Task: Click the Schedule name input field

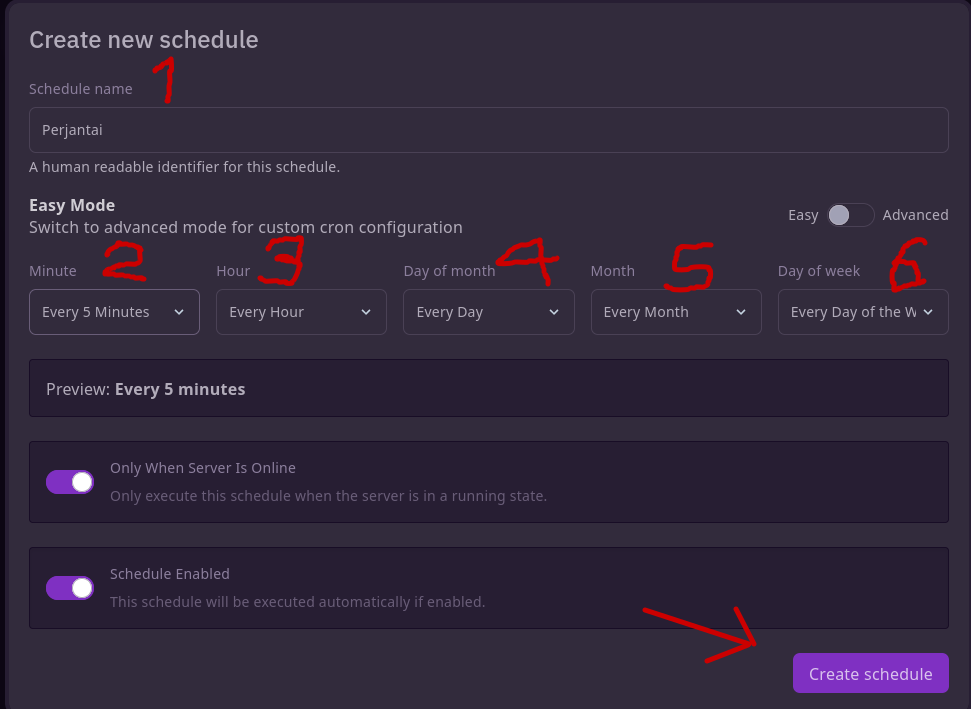Action: (488, 130)
